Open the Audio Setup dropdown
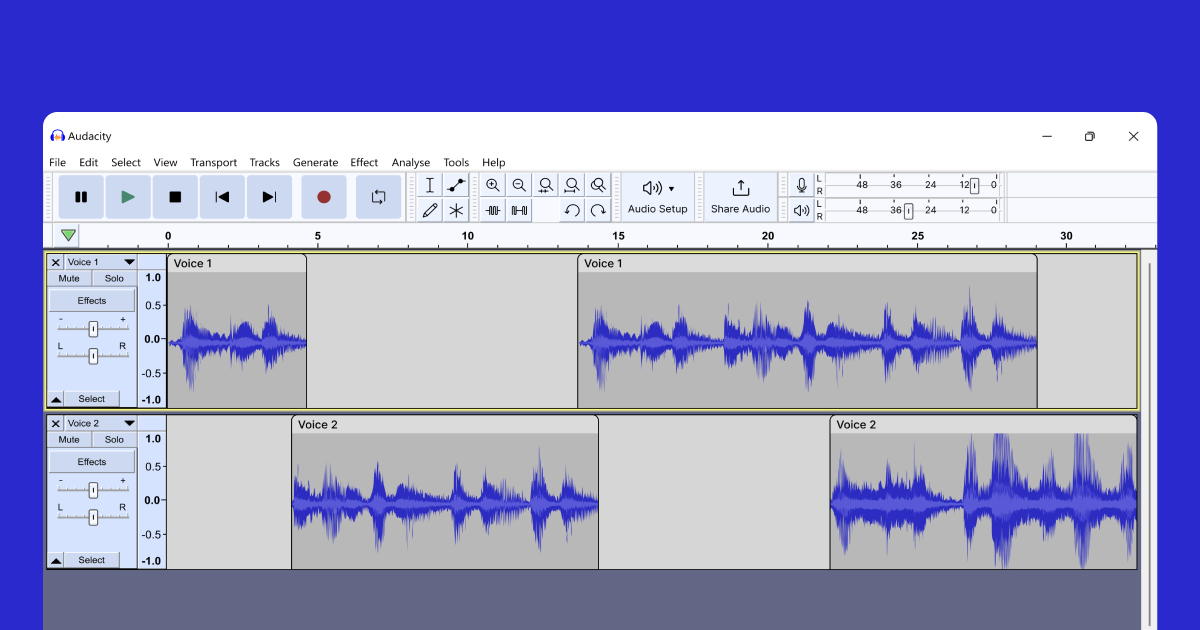Screen dimensions: 1200x630 pos(657,196)
